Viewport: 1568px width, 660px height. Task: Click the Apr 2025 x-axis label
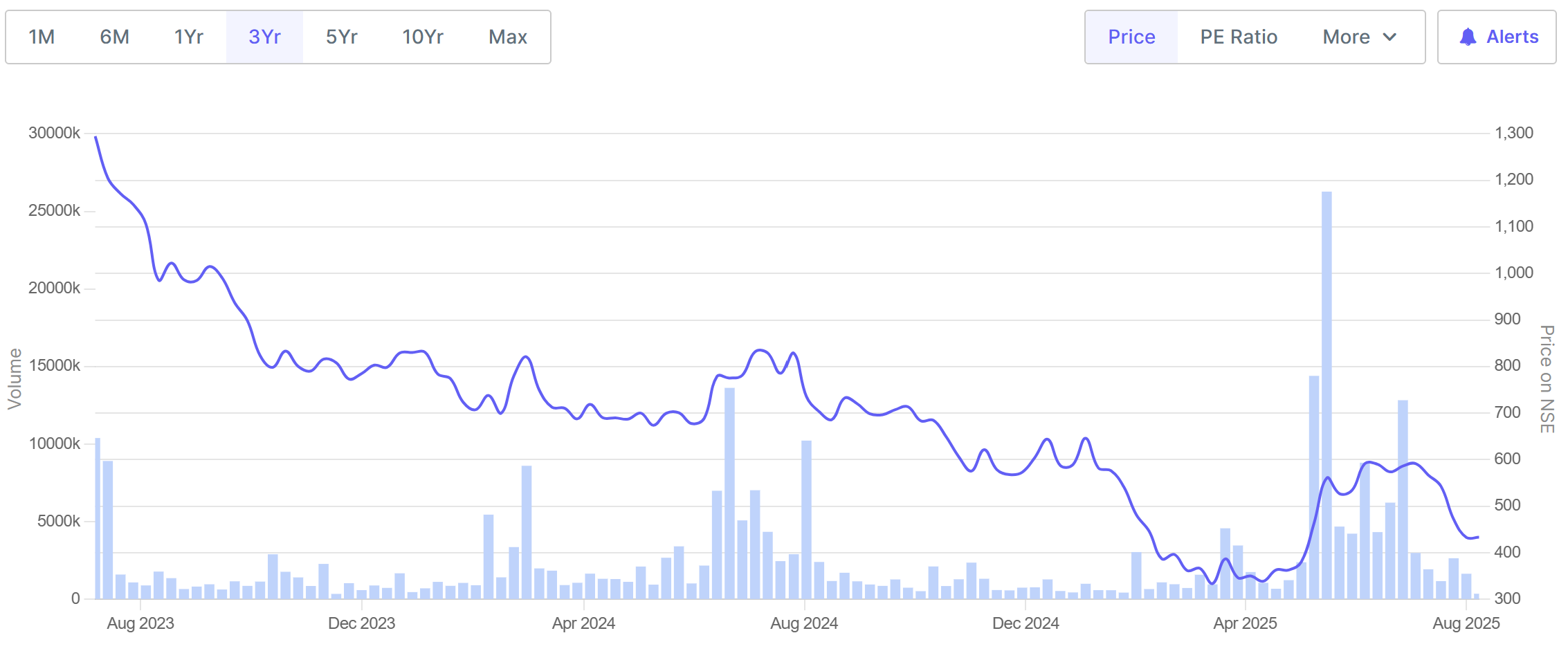(1245, 623)
